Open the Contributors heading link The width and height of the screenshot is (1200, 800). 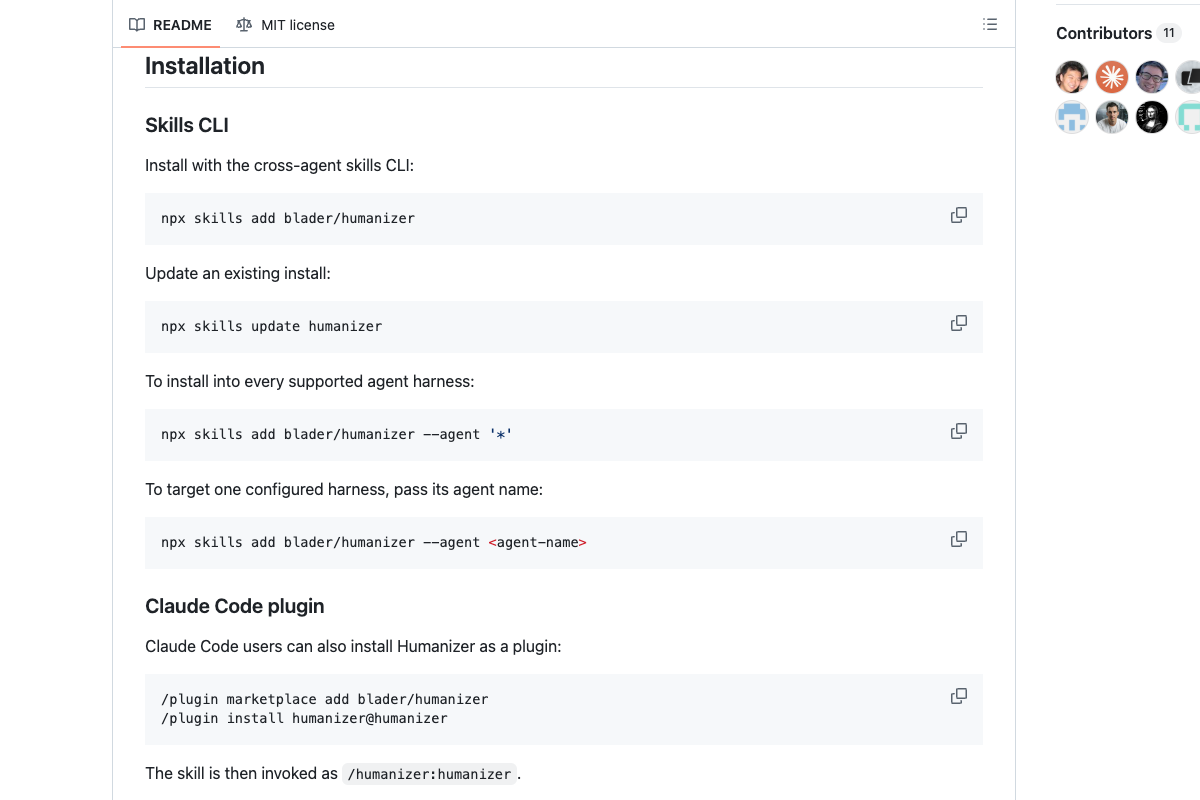[1104, 33]
